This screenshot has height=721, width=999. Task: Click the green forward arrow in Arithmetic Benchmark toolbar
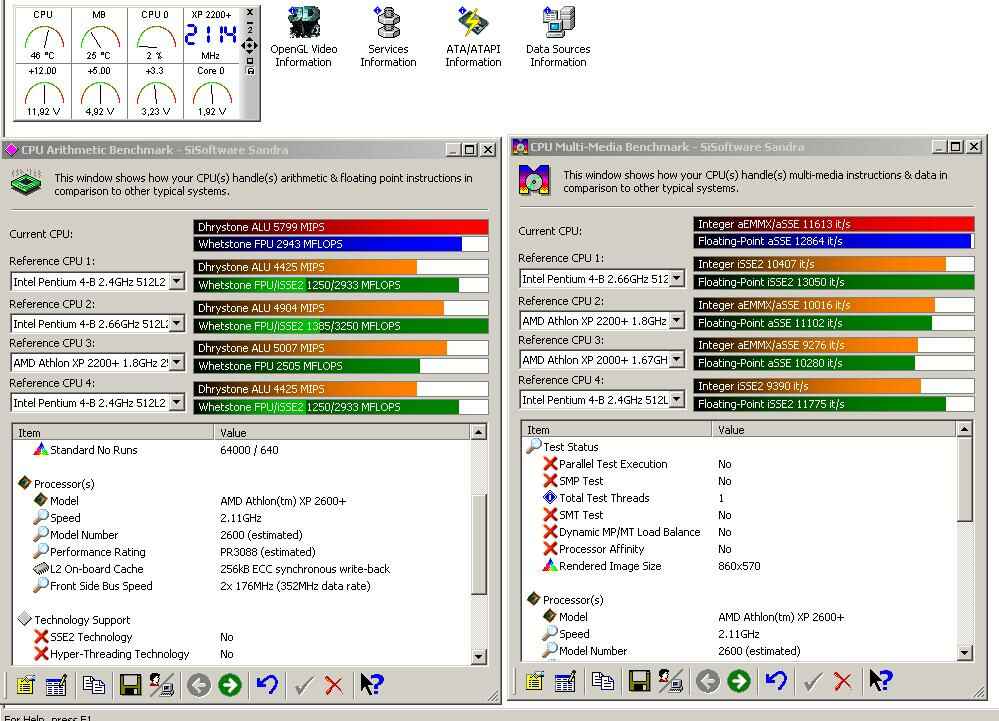click(230, 685)
